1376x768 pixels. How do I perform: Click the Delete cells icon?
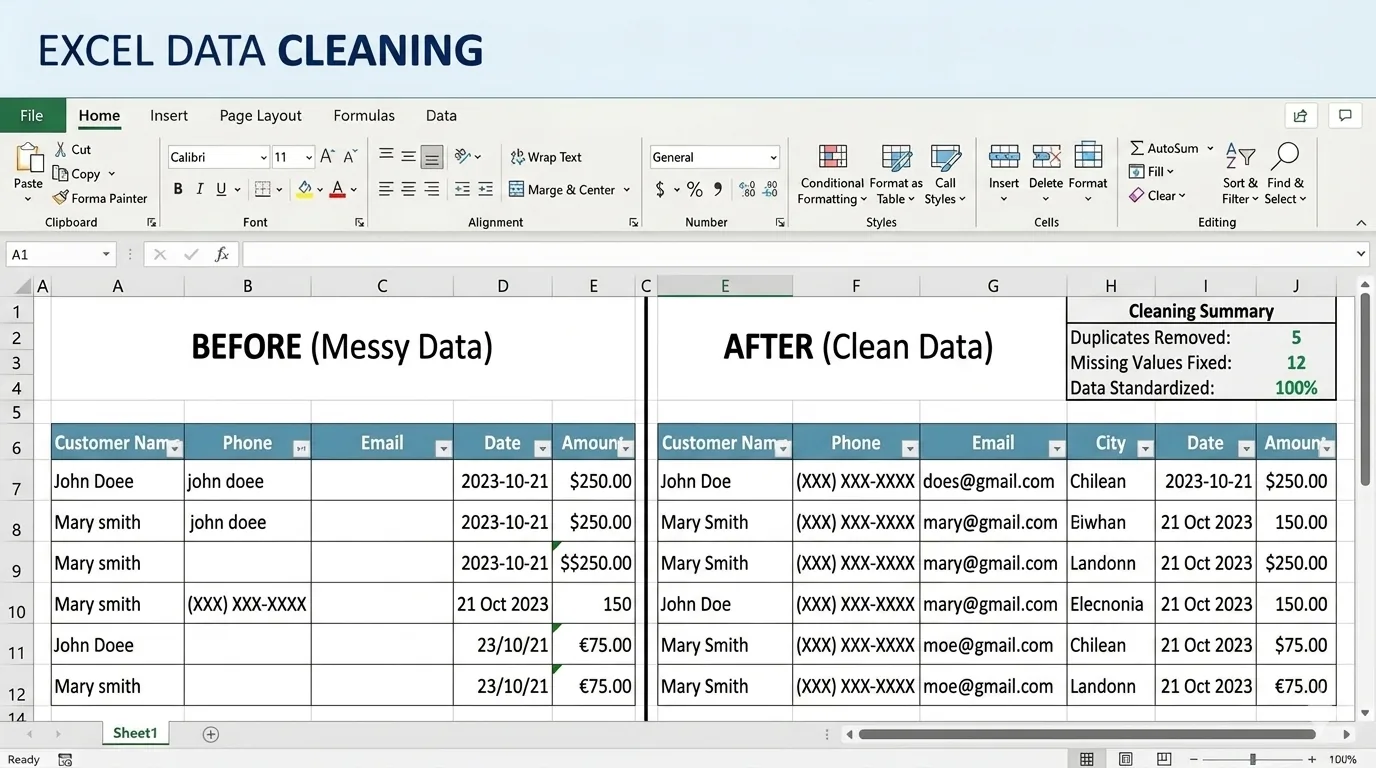click(1046, 157)
